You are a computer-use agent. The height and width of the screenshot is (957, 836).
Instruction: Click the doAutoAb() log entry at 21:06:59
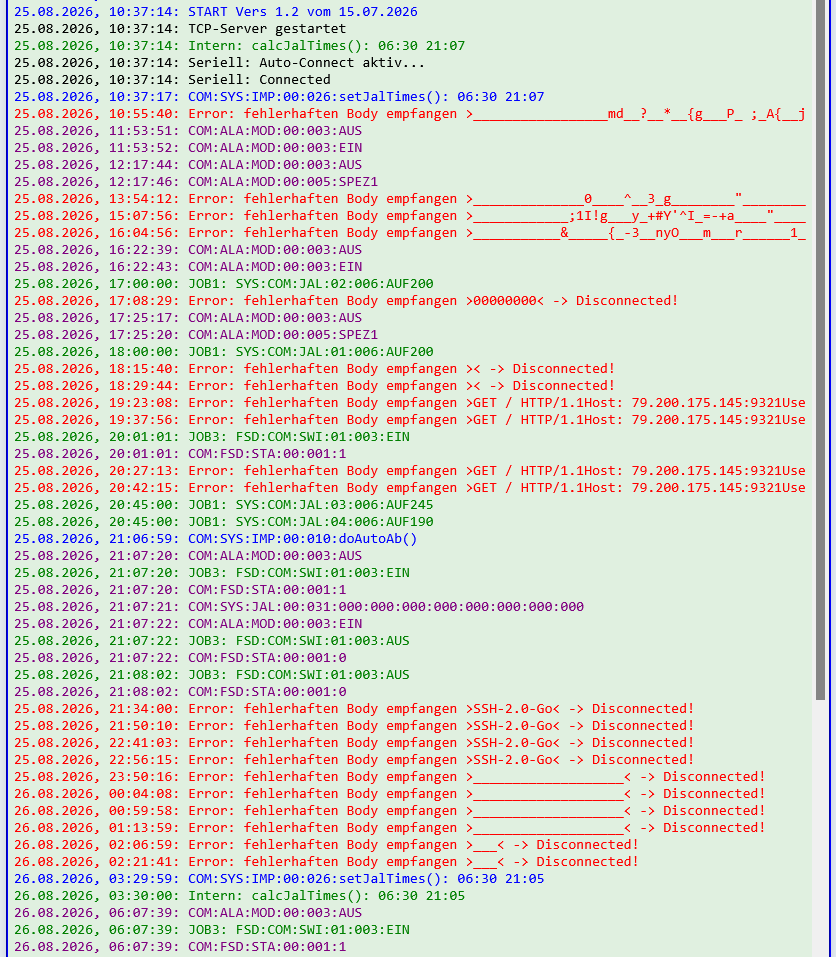tap(215, 539)
